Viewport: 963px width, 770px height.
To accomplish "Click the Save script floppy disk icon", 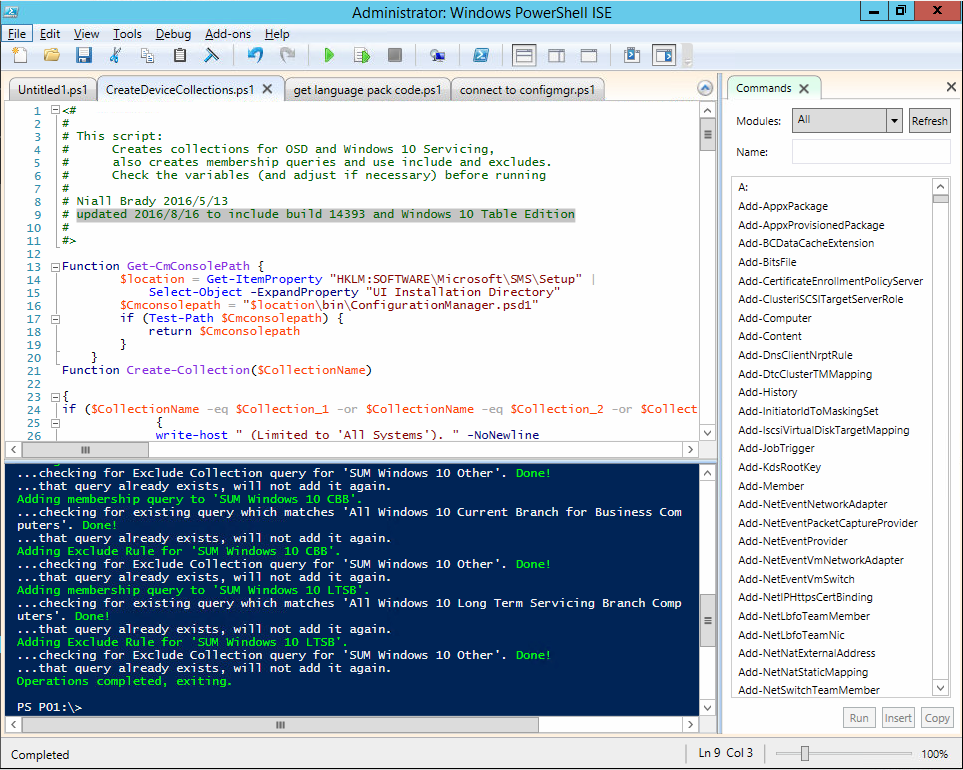I will (84, 56).
